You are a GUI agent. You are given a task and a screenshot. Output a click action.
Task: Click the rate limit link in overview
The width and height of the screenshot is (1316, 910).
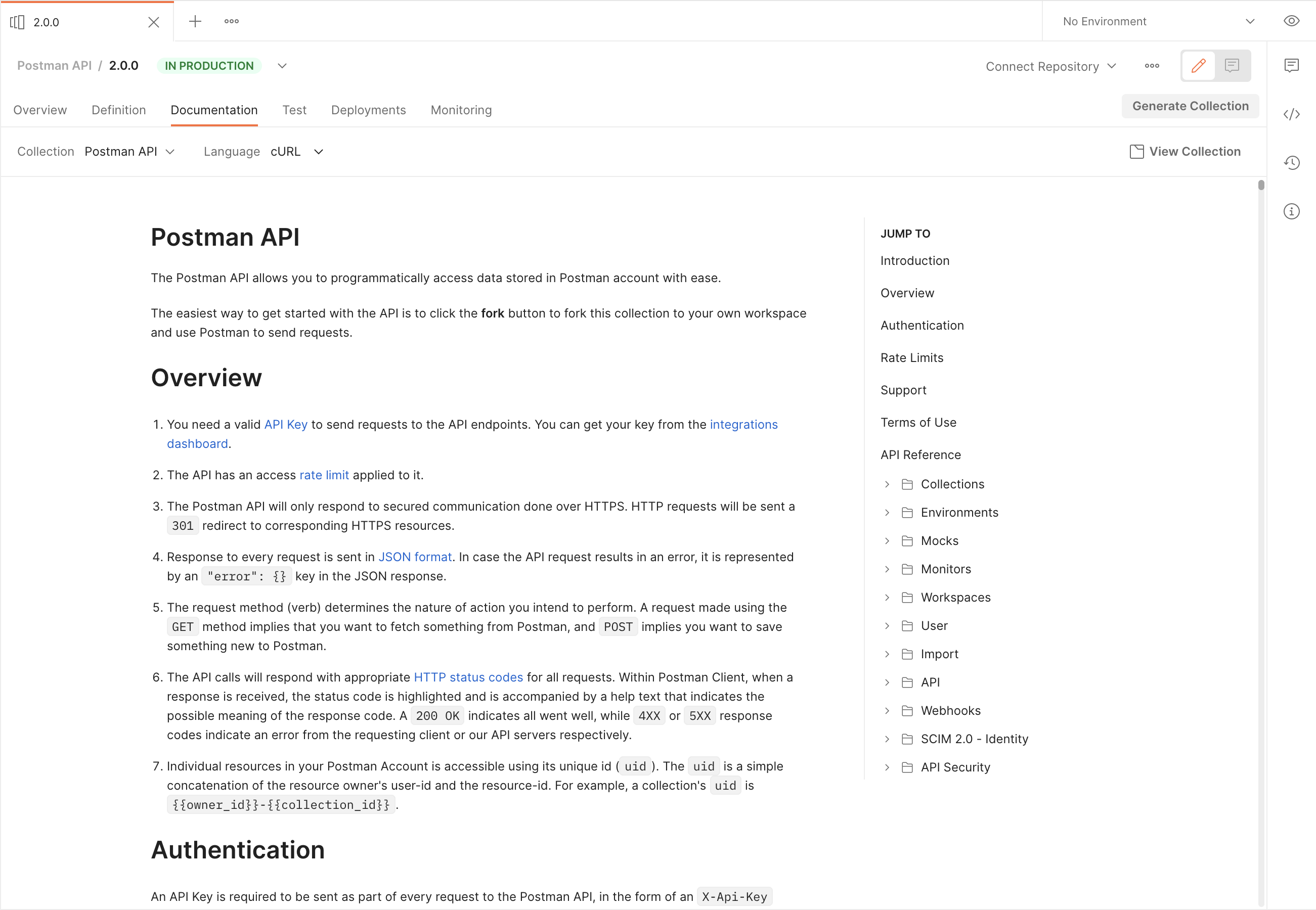pyautogui.click(x=324, y=474)
